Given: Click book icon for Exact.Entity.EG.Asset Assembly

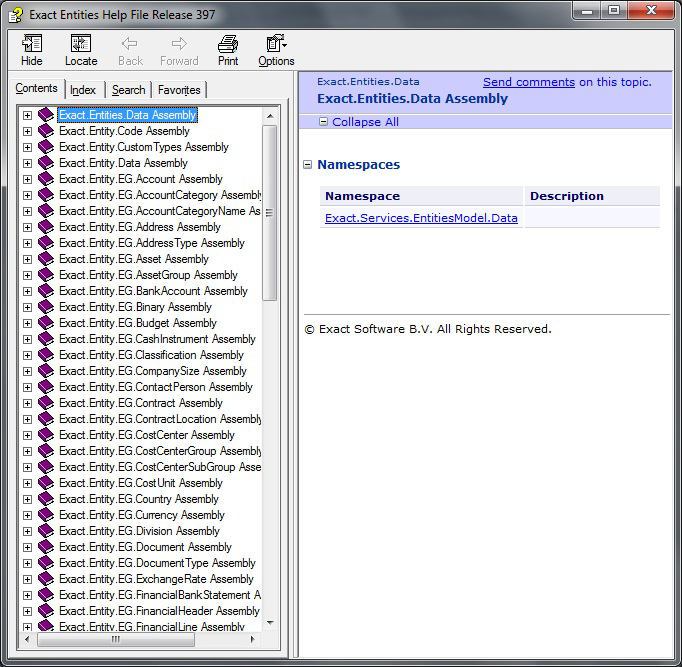Looking at the screenshot, I should coord(46,259).
